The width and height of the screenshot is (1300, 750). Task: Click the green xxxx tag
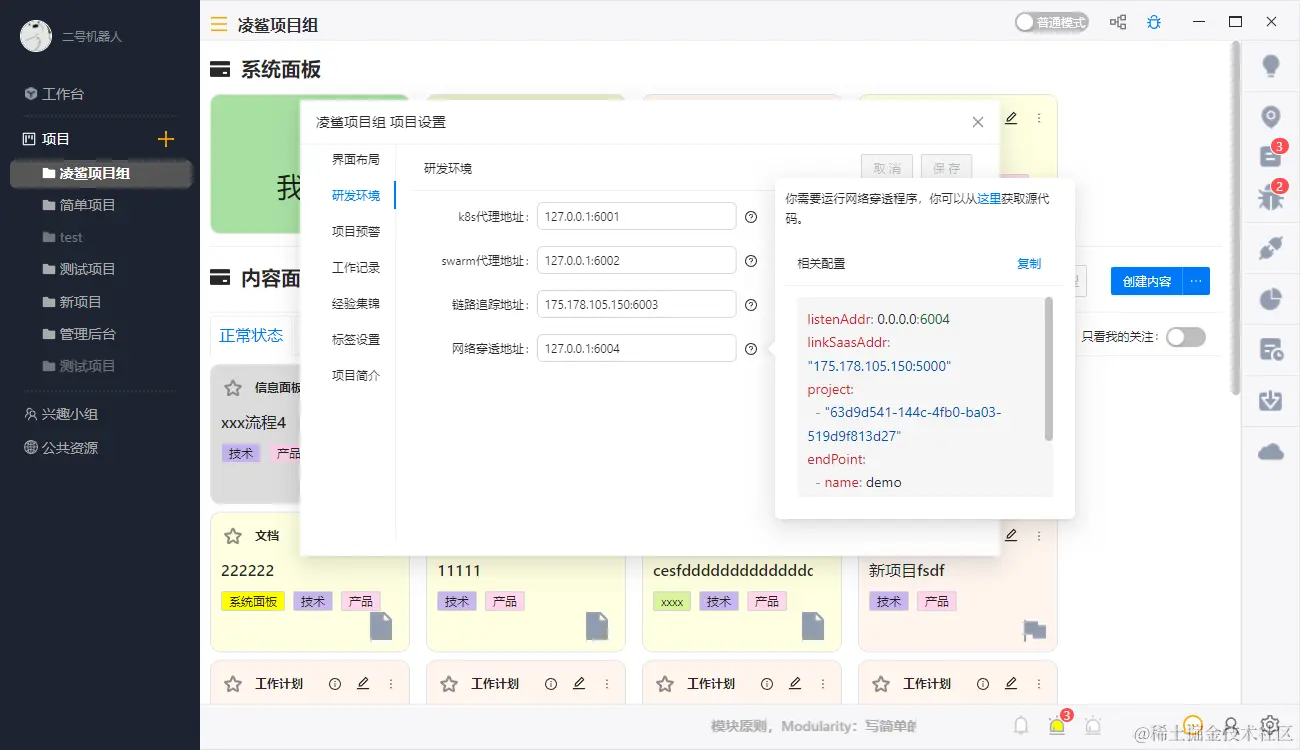click(673, 602)
